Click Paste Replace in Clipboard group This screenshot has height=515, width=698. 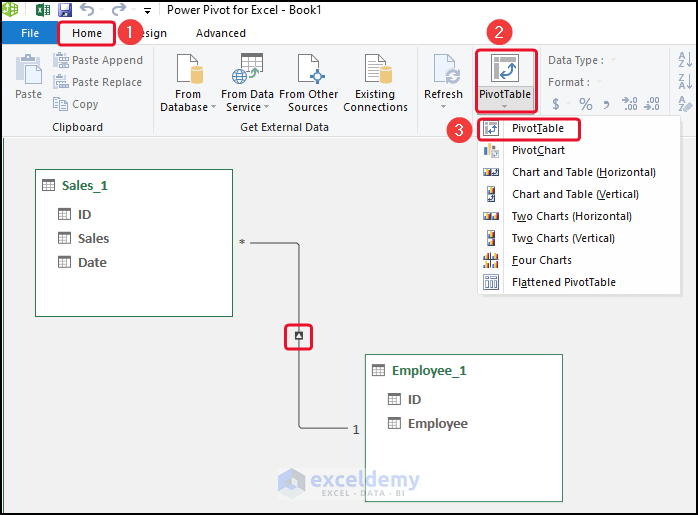click(x=97, y=82)
